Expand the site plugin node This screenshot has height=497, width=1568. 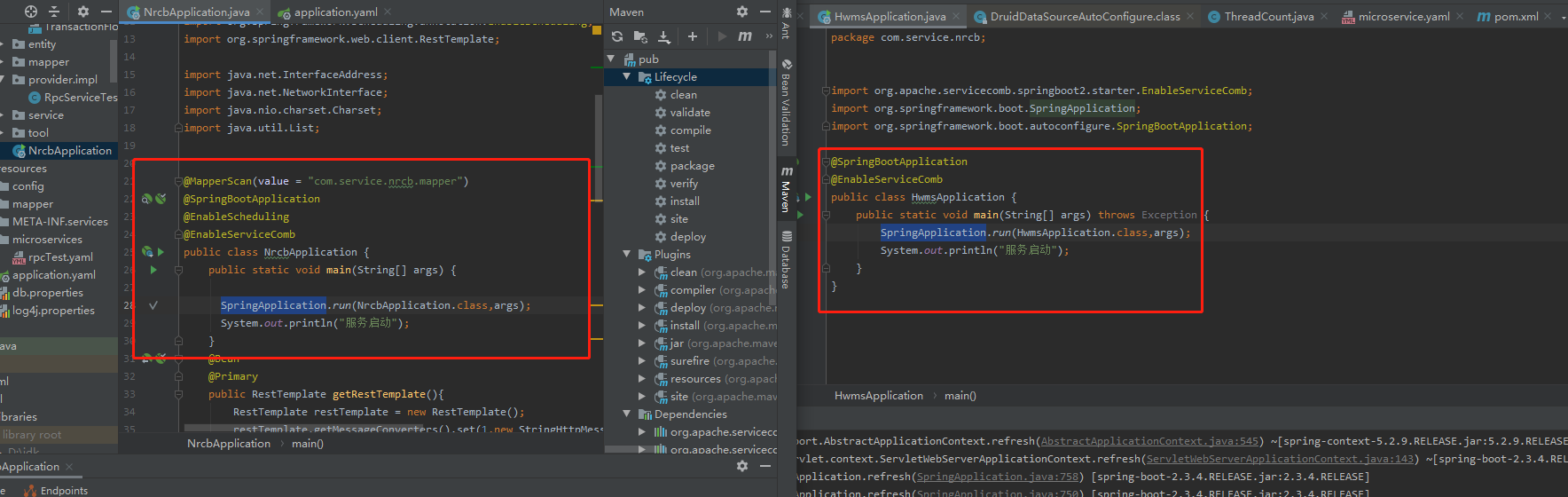[642, 396]
